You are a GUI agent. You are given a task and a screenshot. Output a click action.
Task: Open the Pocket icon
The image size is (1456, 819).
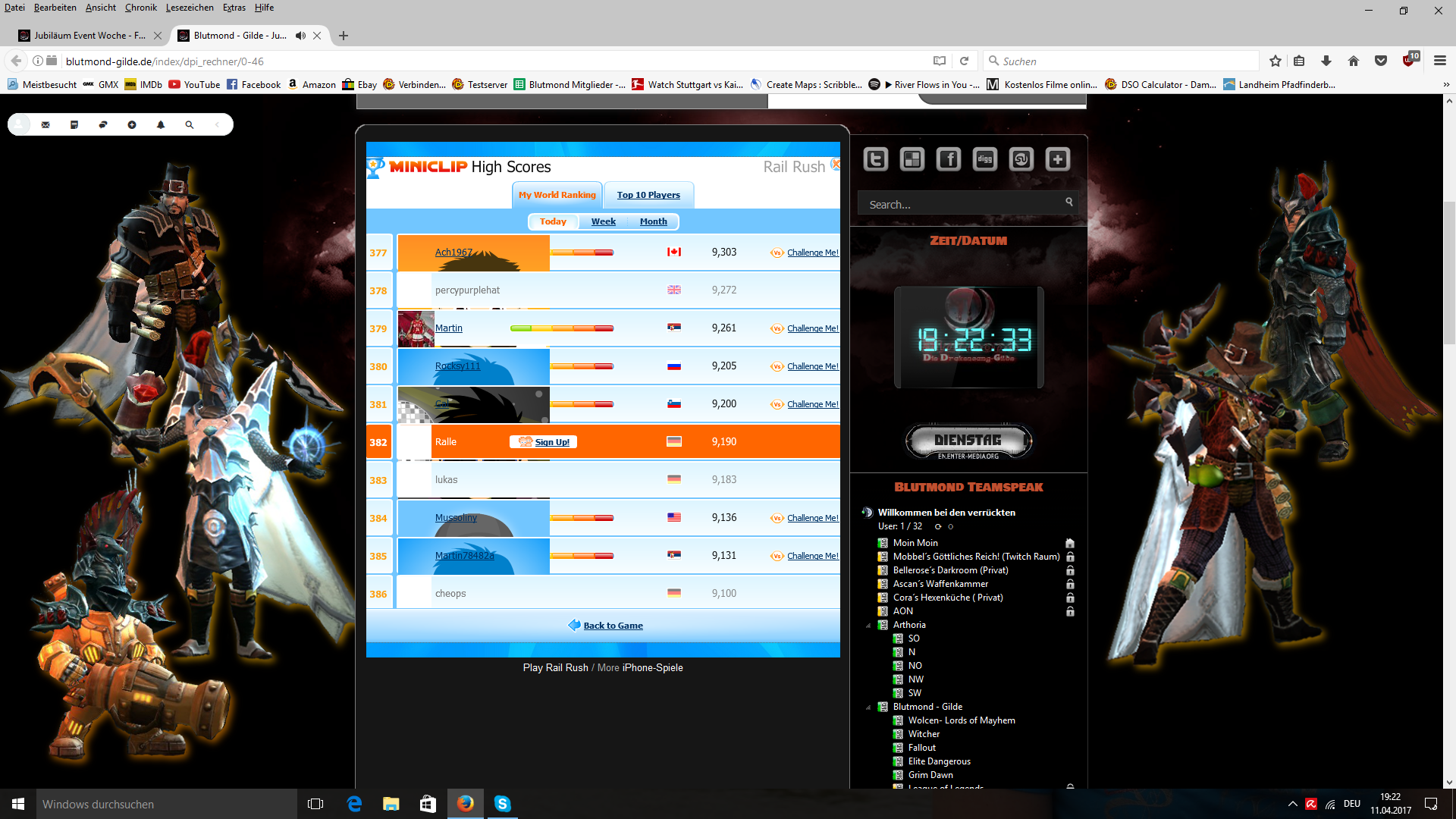[1381, 61]
